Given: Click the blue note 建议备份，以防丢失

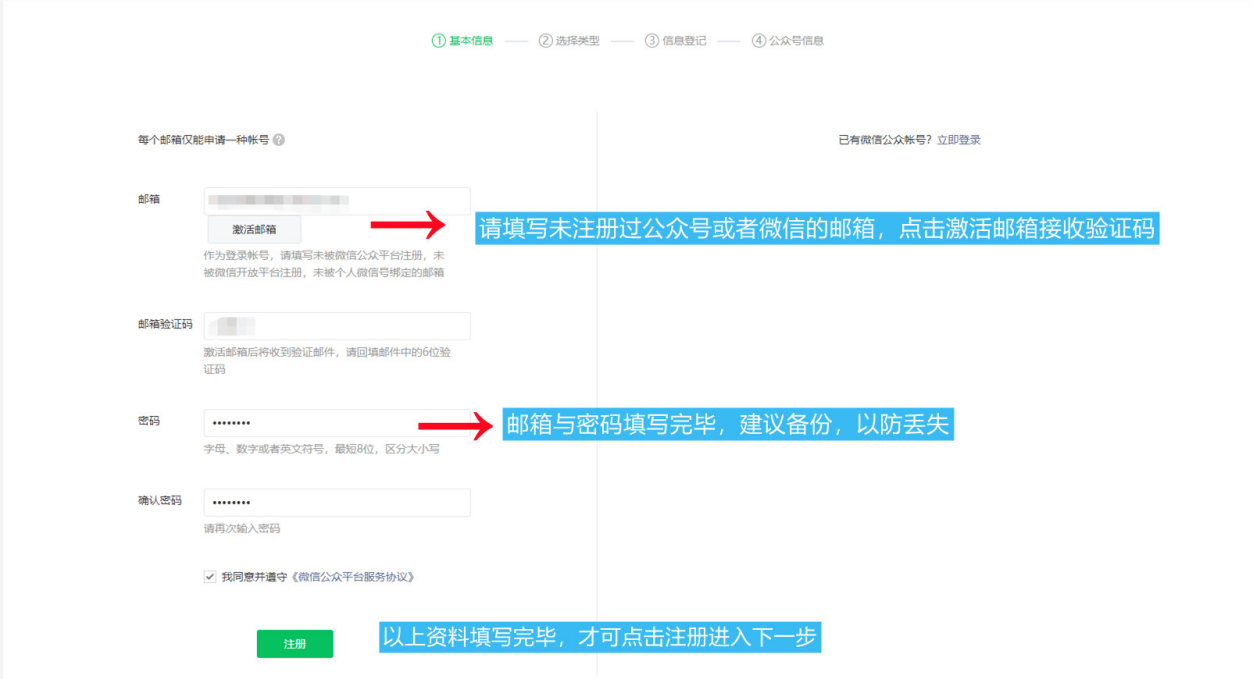Looking at the screenshot, I should coord(727,424).
